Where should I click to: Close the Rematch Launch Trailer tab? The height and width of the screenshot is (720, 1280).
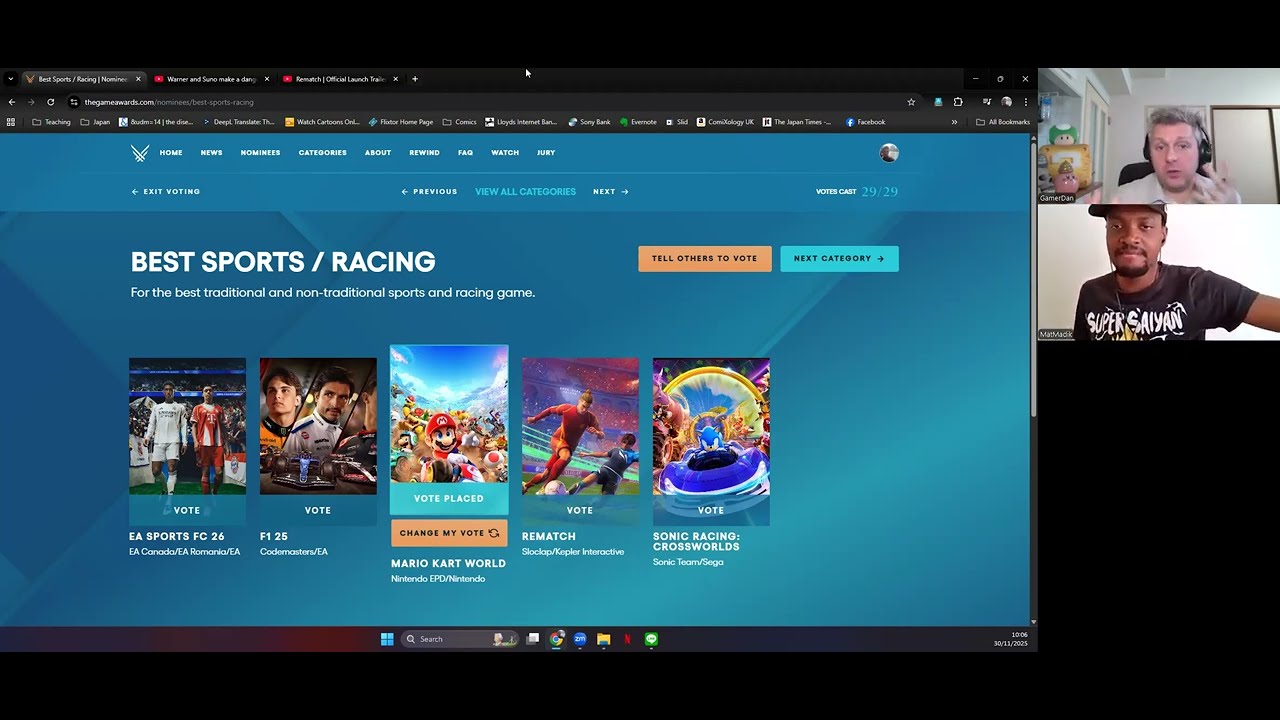(395, 79)
